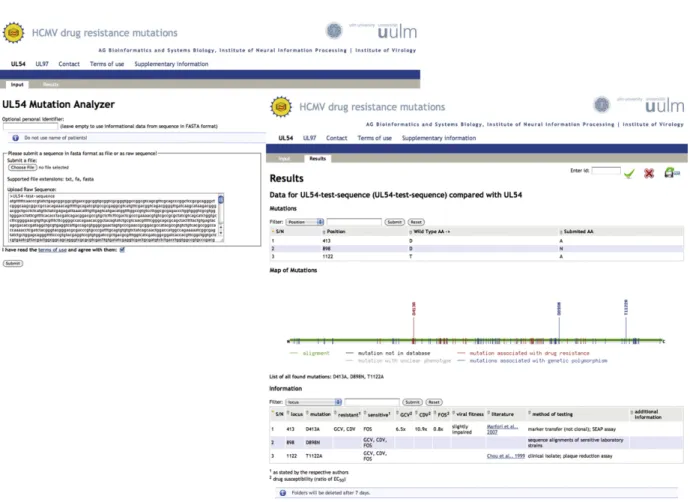Sort Information table by the mutation column
Image resolution: width=690 pixels, height=502 pixels.
click(x=319, y=414)
